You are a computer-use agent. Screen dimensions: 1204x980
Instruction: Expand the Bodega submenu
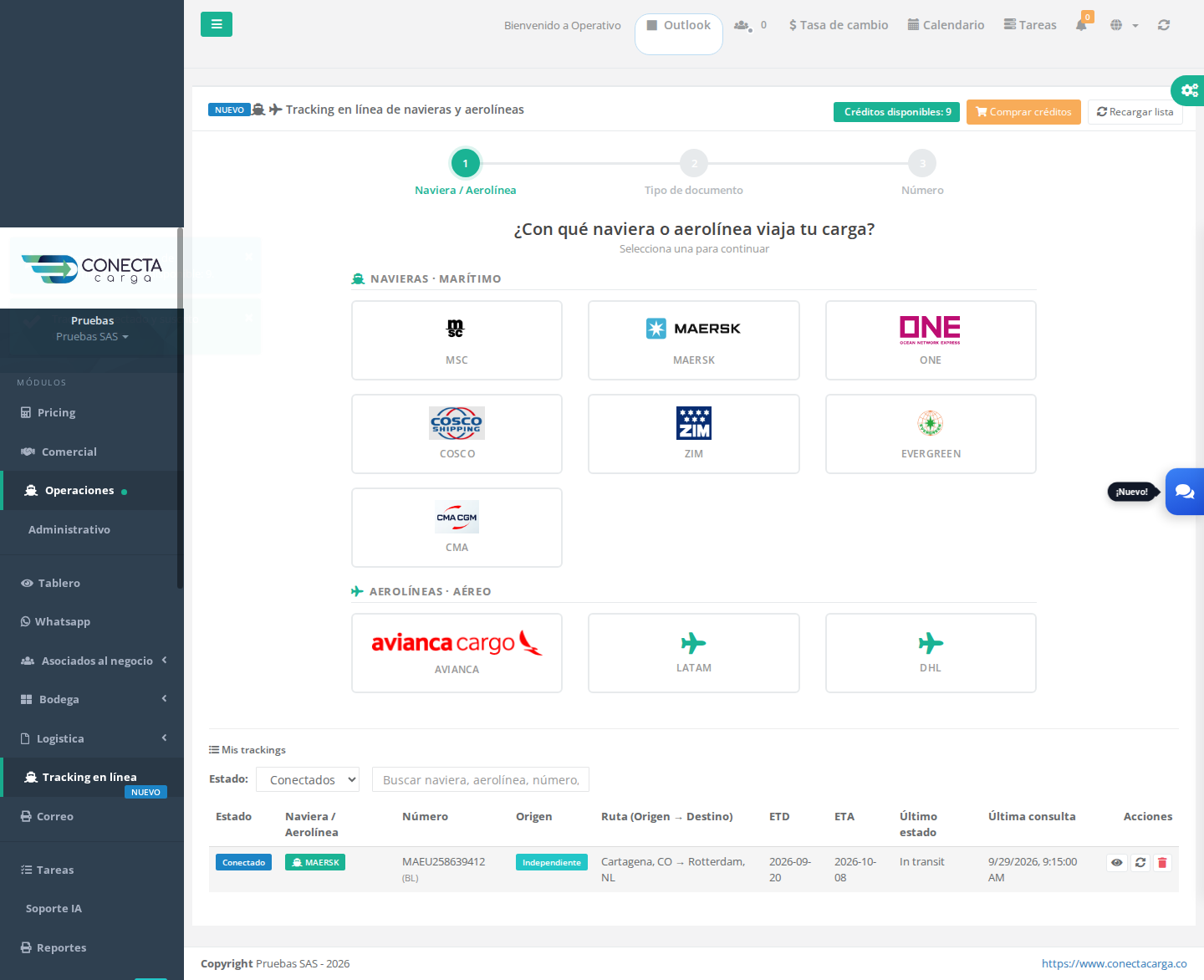tap(92, 699)
